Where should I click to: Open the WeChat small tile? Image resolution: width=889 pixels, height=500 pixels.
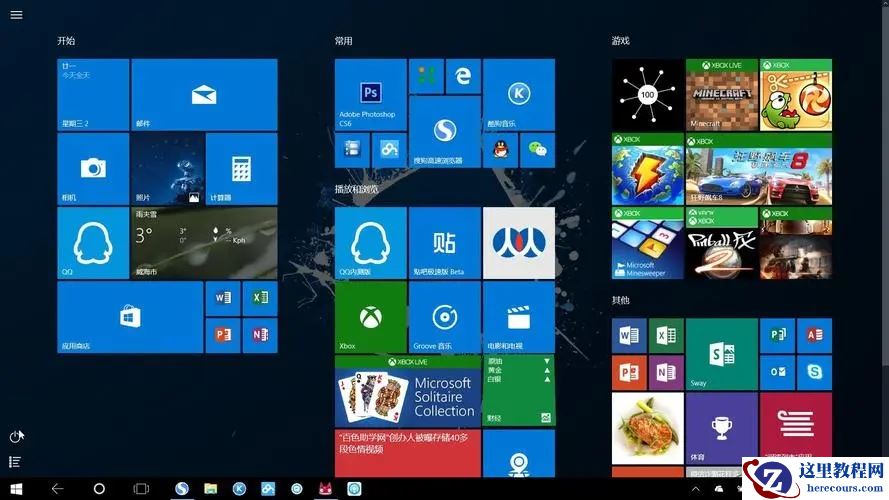[x=537, y=150]
